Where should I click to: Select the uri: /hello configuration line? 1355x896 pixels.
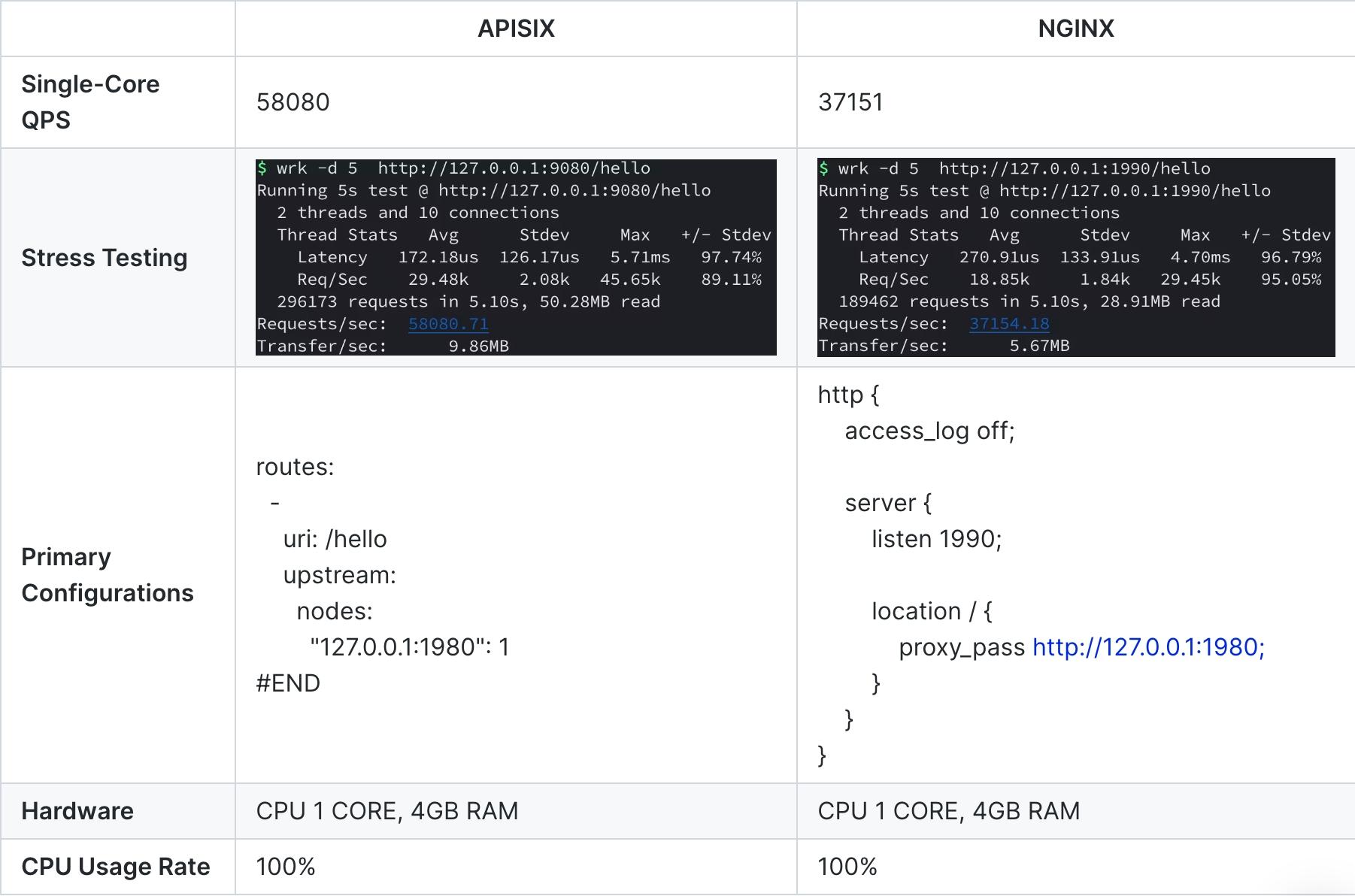point(334,538)
